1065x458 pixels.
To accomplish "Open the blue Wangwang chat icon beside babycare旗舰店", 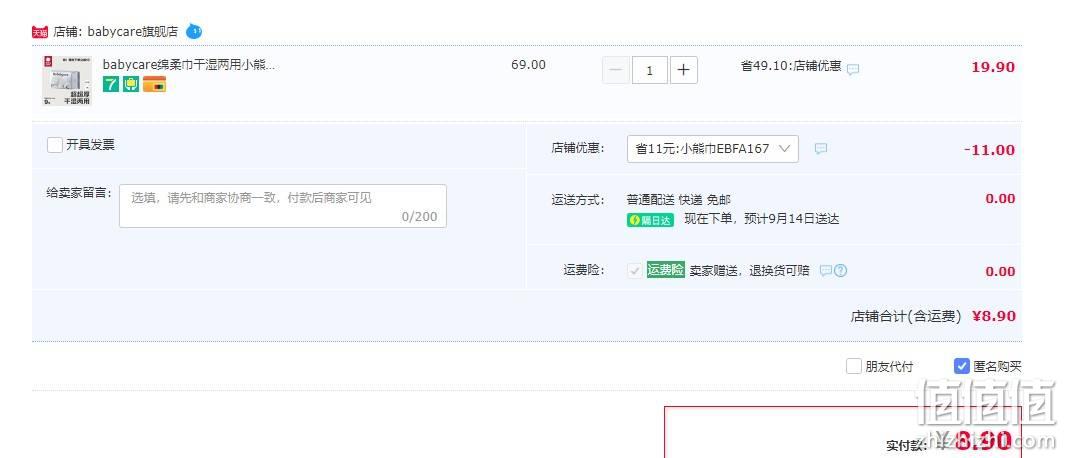I will (x=194, y=31).
